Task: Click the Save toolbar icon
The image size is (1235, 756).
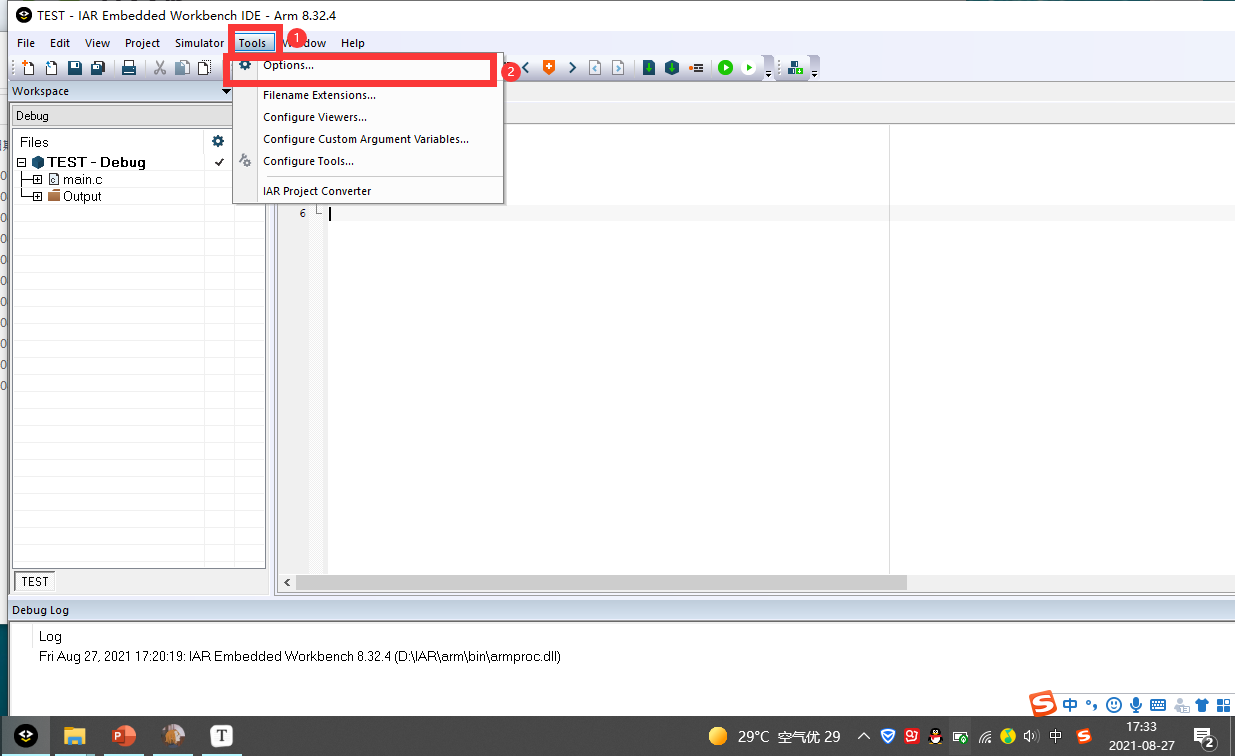Action: pyautogui.click(x=75, y=68)
